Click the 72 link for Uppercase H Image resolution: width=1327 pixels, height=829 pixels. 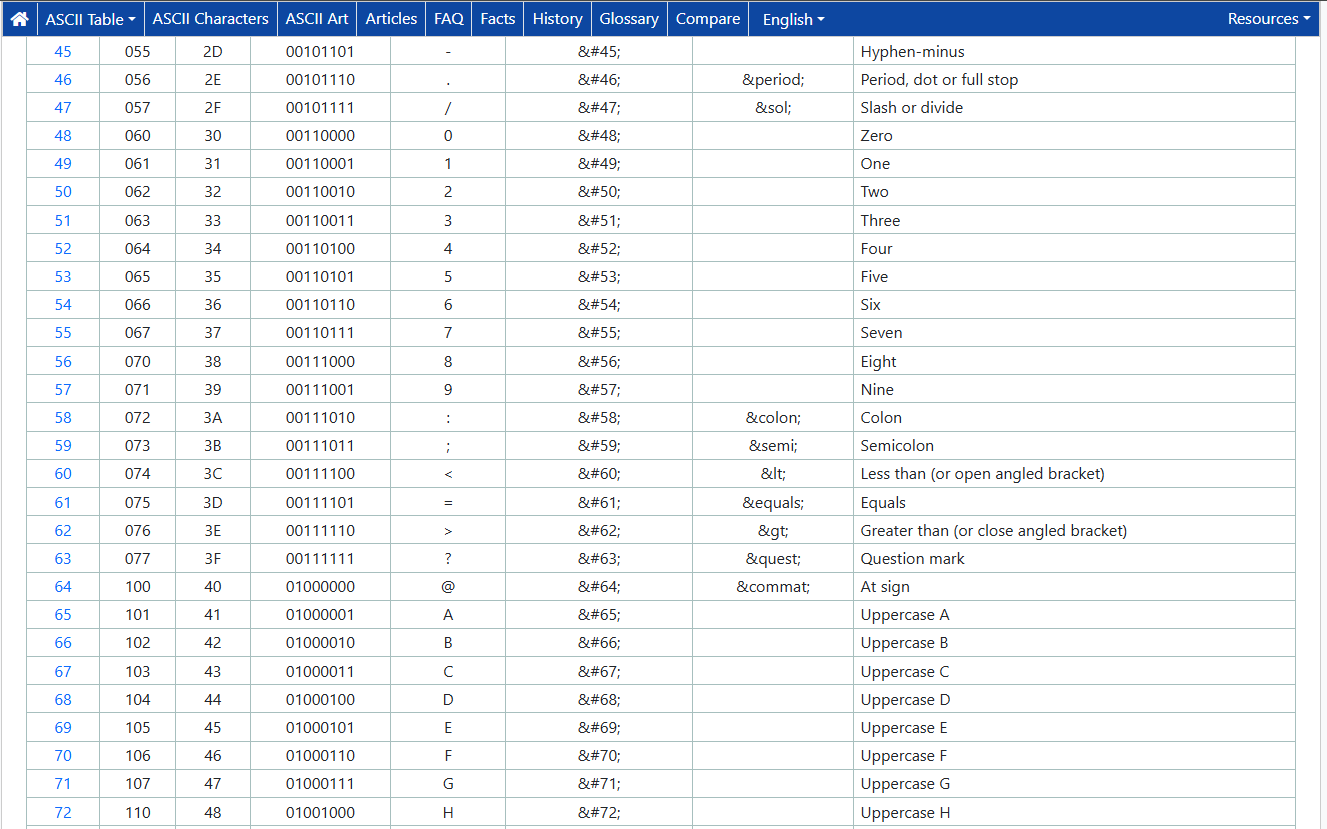tap(62, 812)
